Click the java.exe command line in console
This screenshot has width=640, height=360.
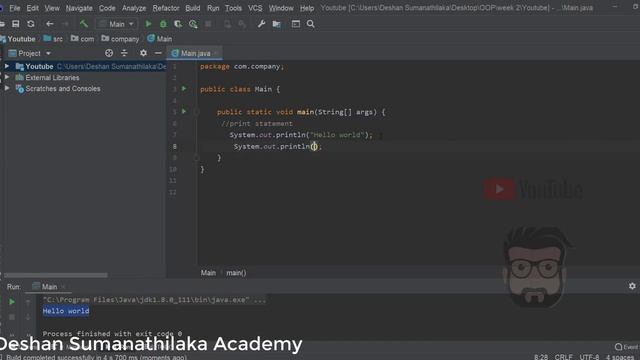coord(154,300)
